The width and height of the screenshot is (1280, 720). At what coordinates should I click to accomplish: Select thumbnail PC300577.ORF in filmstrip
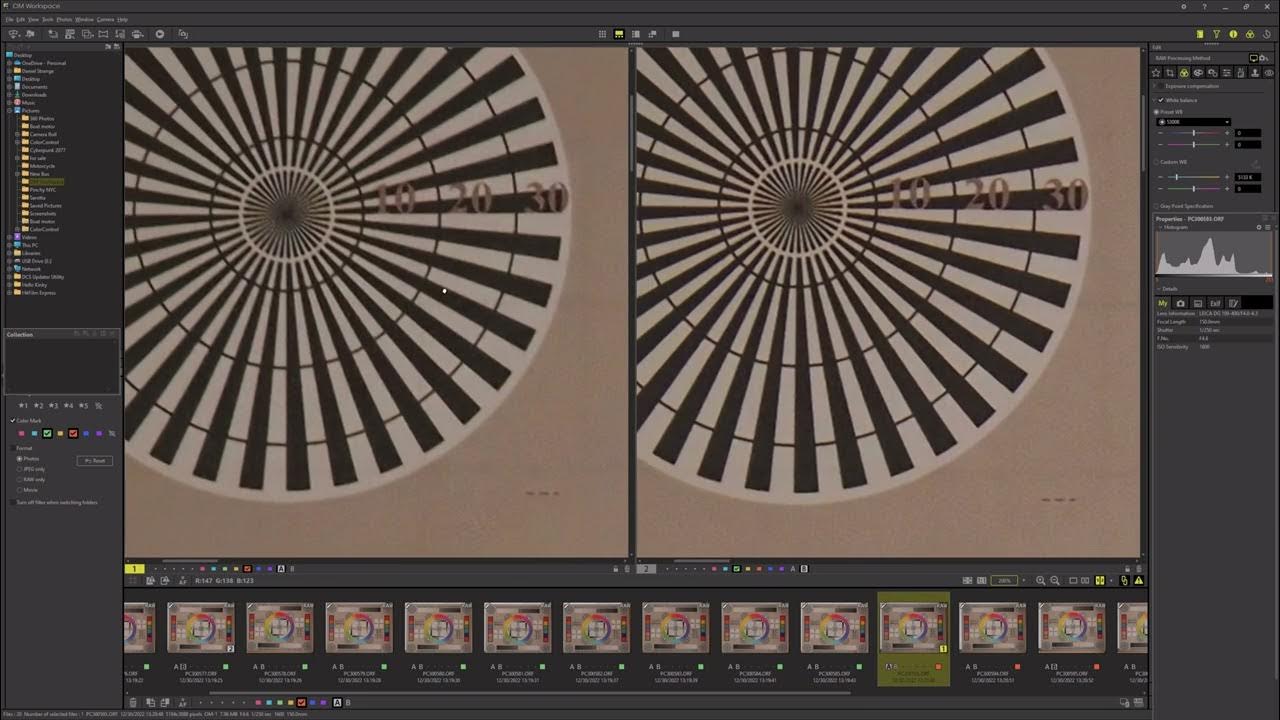(x=200, y=630)
